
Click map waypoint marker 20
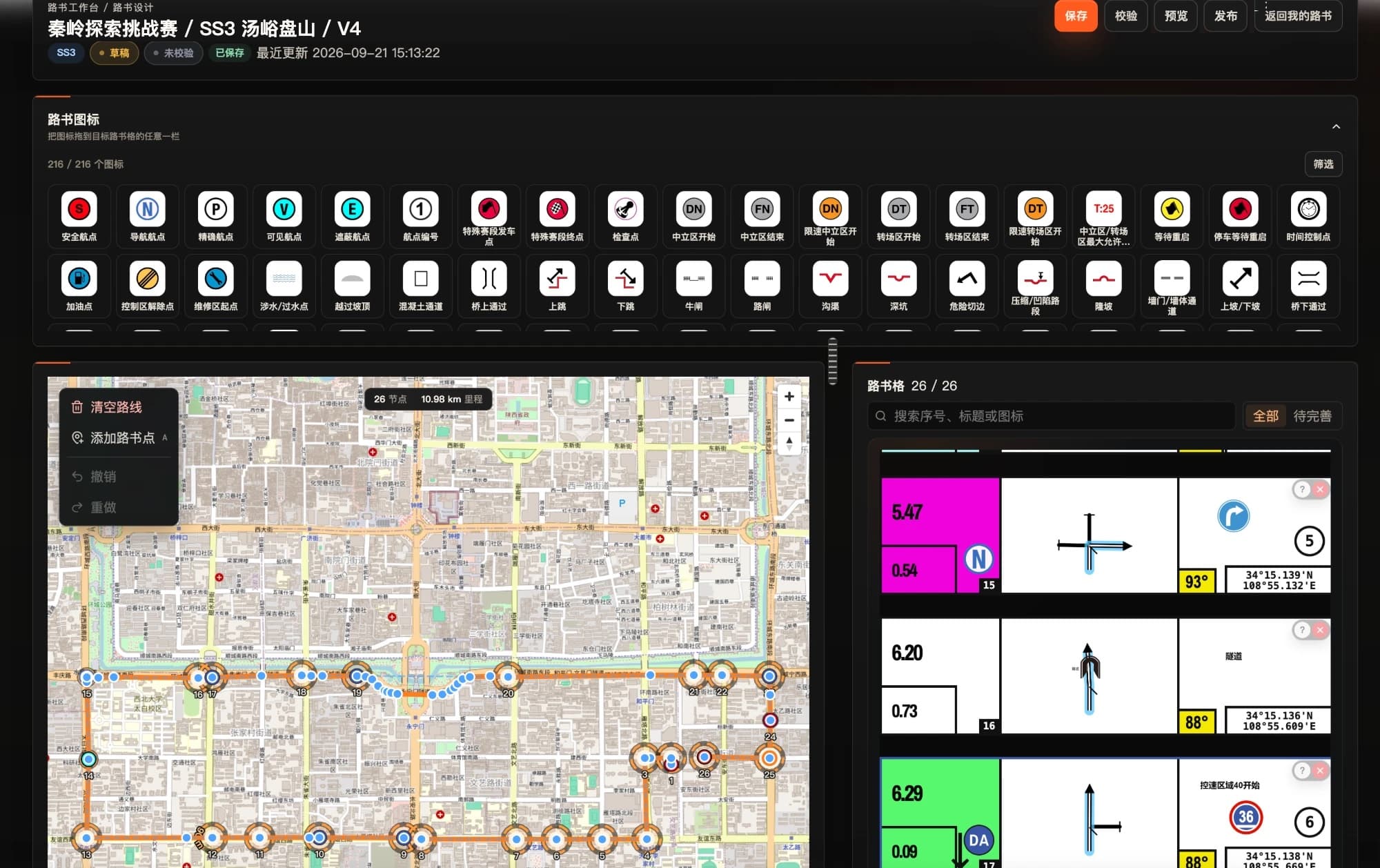(508, 677)
